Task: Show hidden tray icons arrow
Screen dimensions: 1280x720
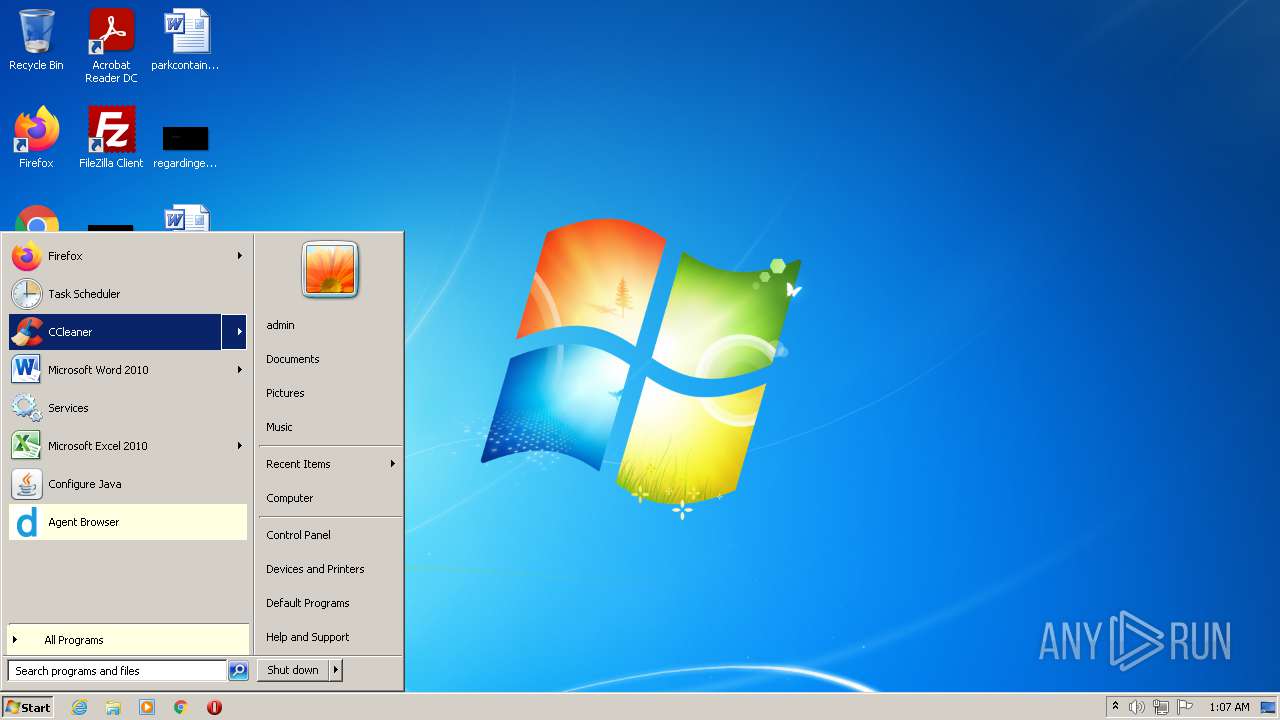Action: pyautogui.click(x=1115, y=707)
